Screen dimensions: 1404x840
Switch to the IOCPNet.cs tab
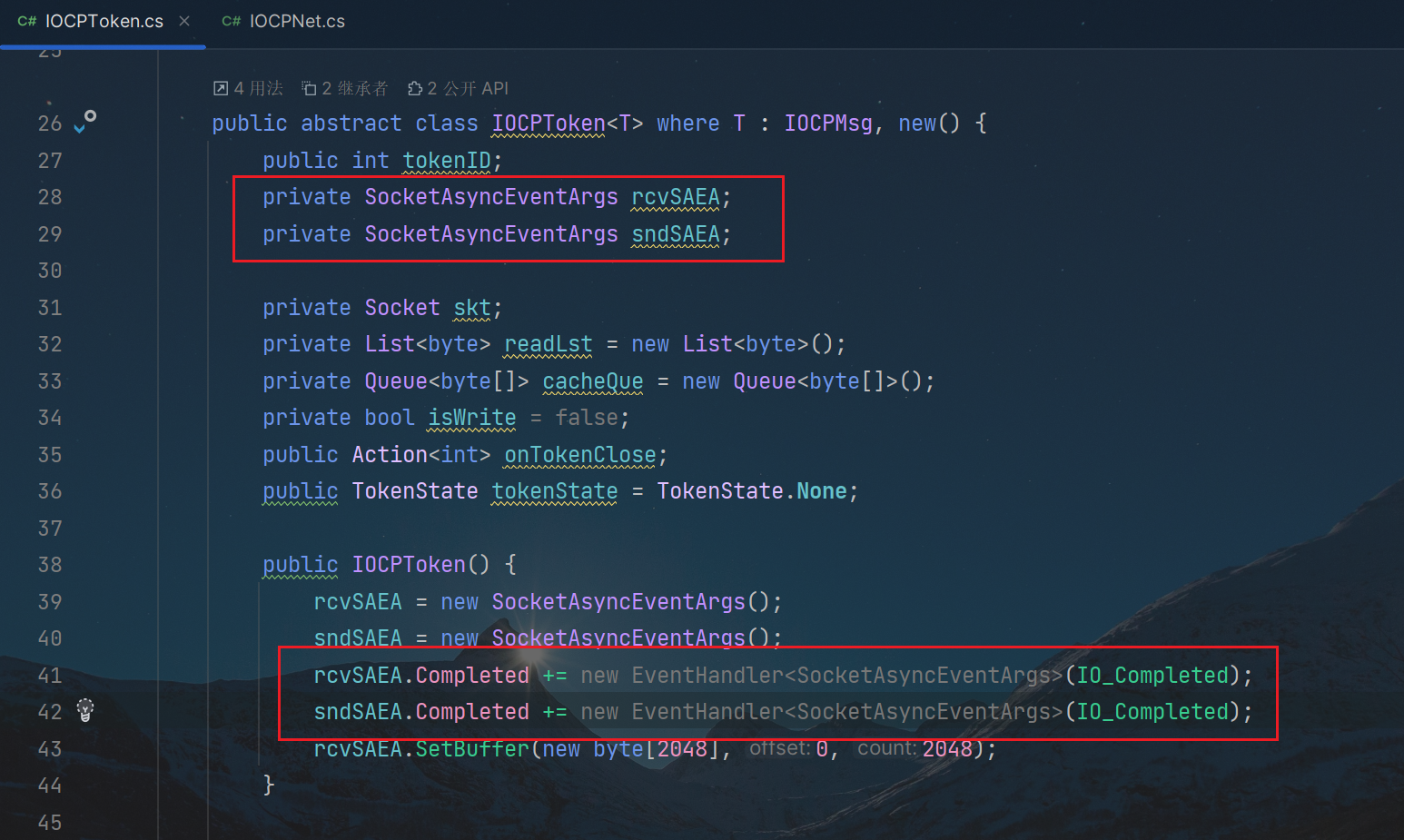(296, 21)
